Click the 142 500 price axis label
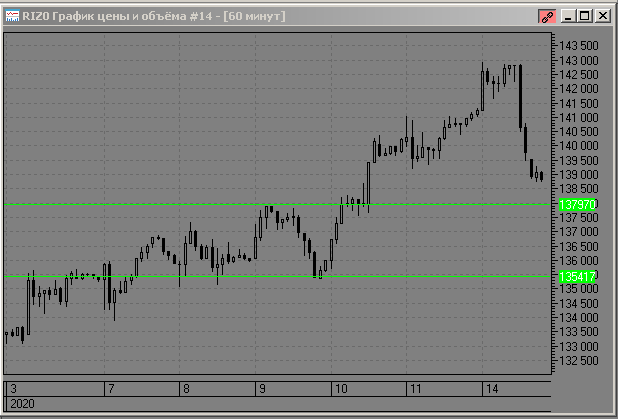The image size is (618, 419). [x=579, y=74]
